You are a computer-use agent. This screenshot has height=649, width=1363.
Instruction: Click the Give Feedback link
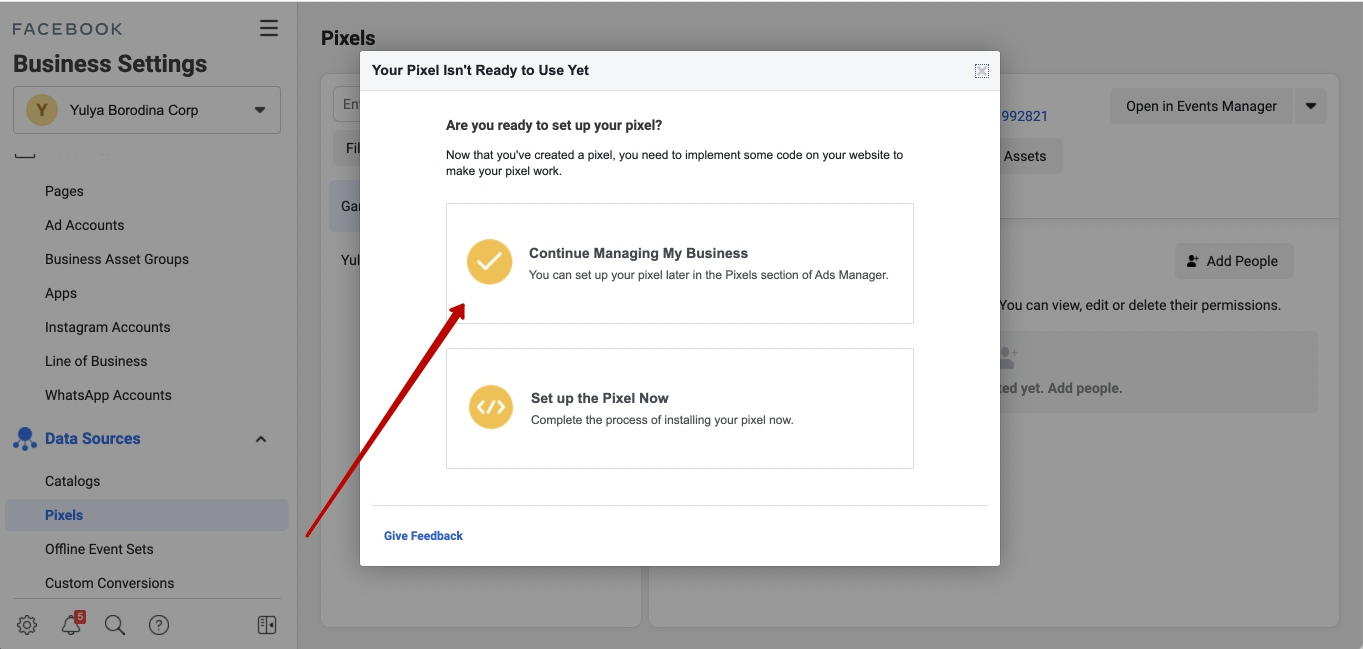(x=423, y=536)
